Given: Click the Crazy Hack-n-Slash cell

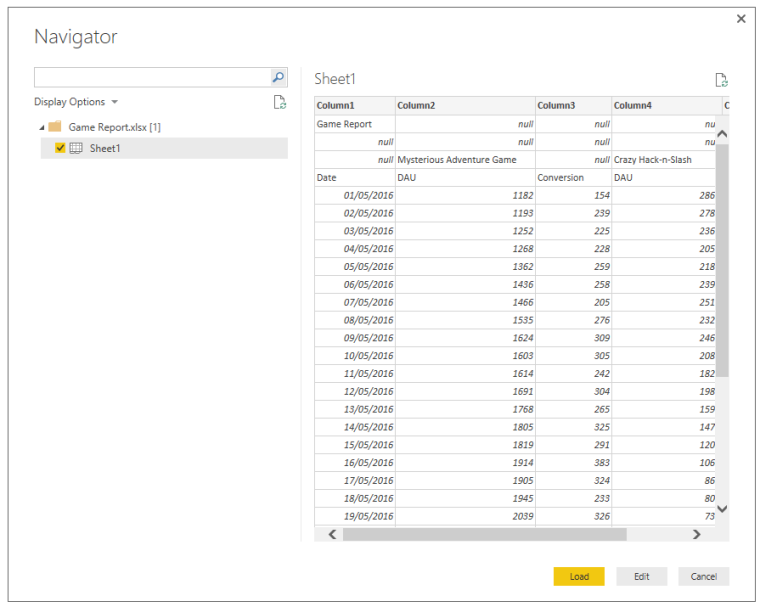Looking at the screenshot, I should coord(664,160).
